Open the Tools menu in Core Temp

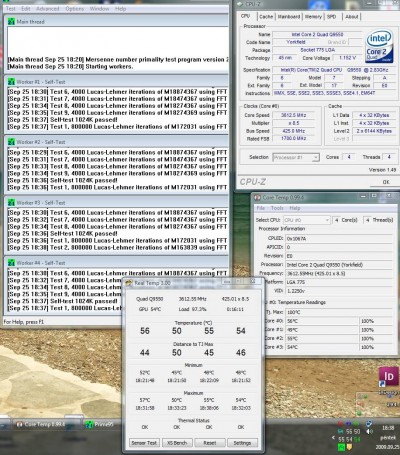277,208
